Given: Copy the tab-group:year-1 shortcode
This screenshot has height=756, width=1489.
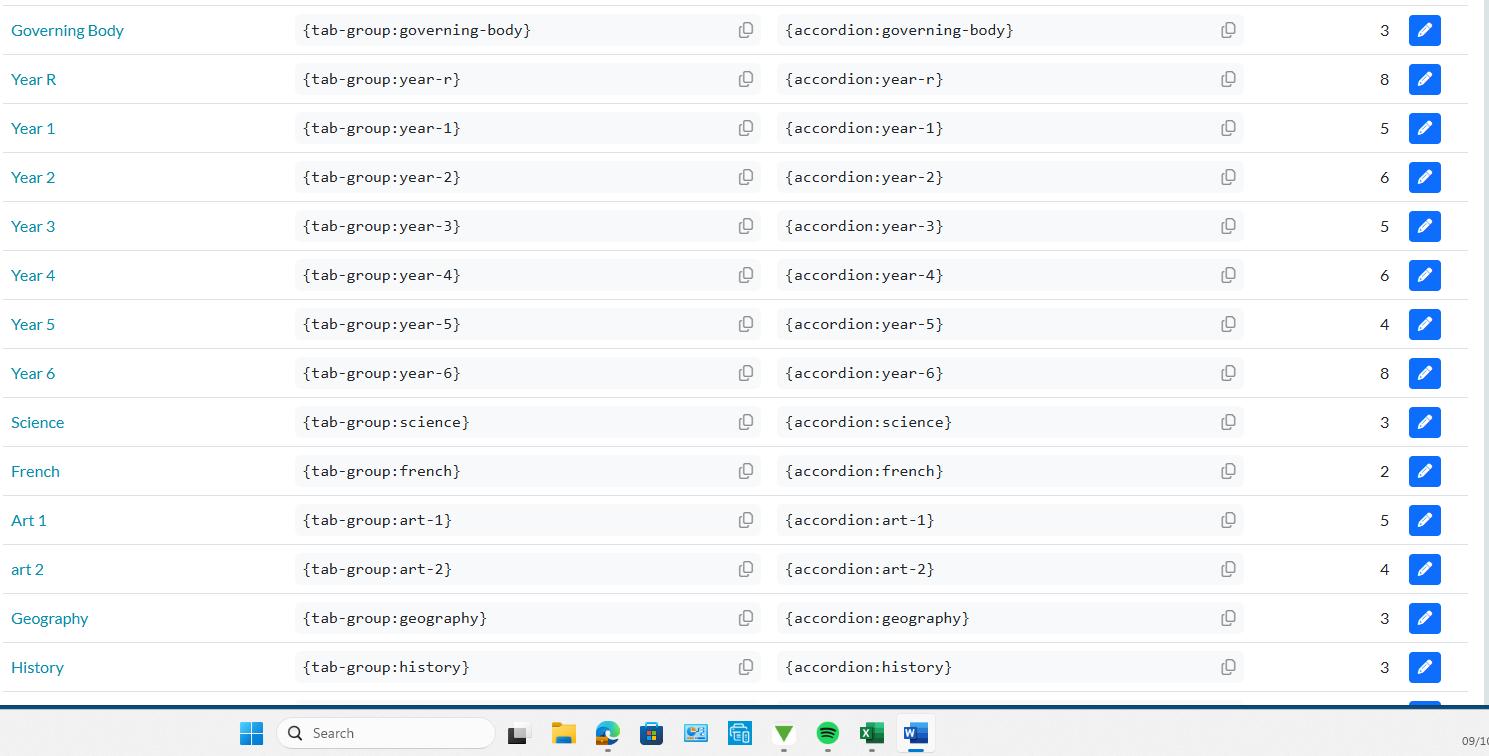Looking at the screenshot, I should tap(746, 128).
